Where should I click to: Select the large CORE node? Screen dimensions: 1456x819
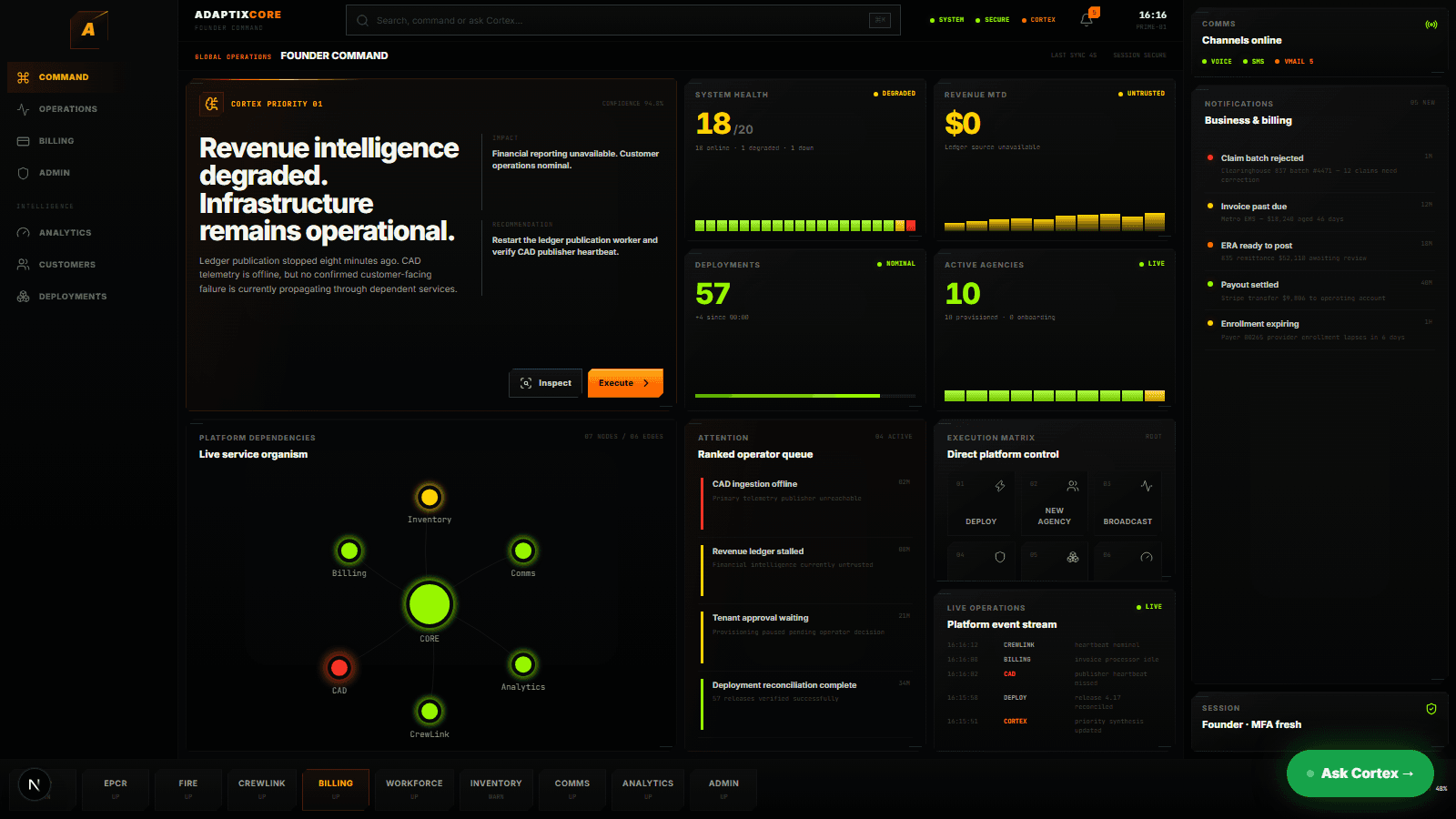pyautogui.click(x=430, y=604)
